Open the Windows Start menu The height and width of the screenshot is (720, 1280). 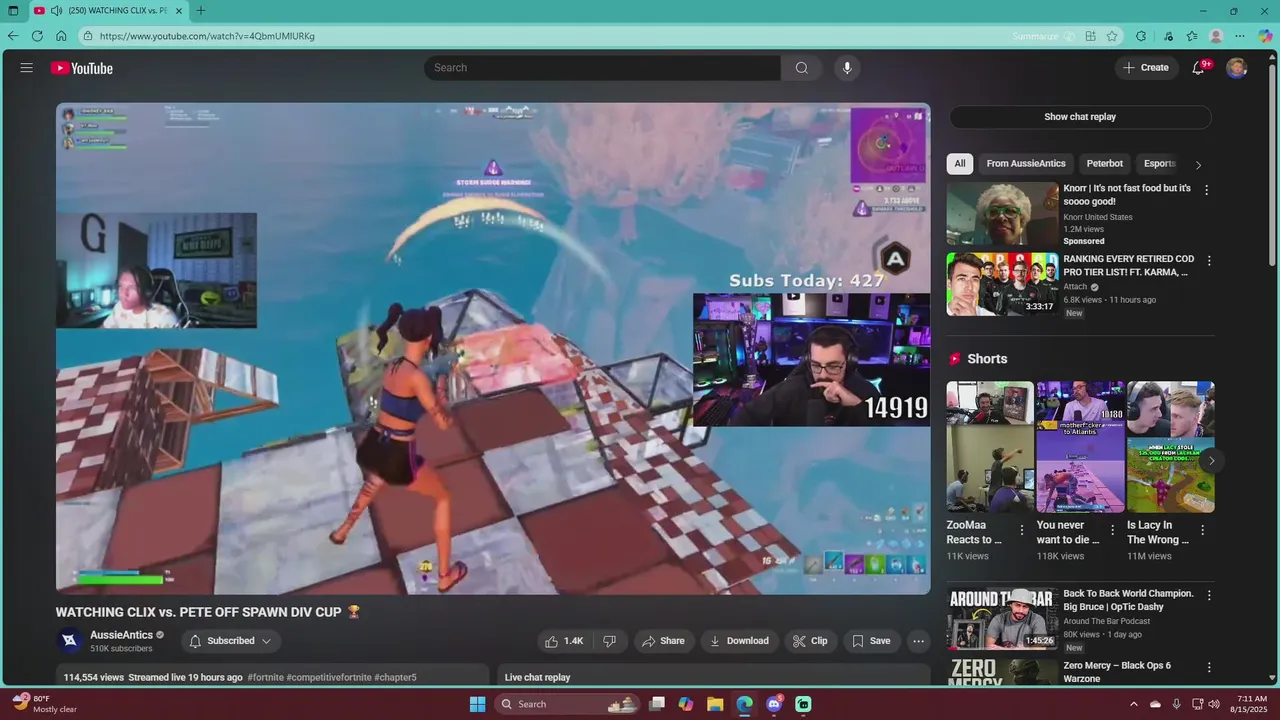[x=477, y=704]
